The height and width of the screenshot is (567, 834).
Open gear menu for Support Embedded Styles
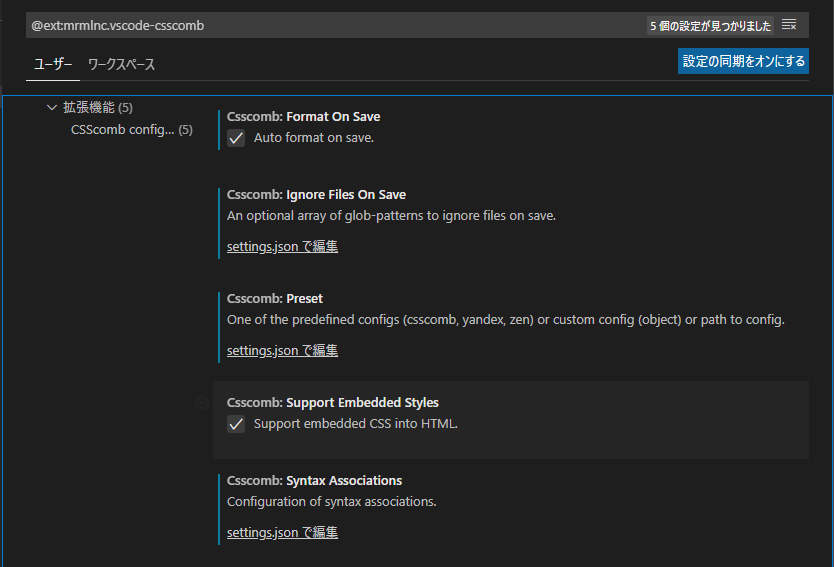[x=202, y=403]
